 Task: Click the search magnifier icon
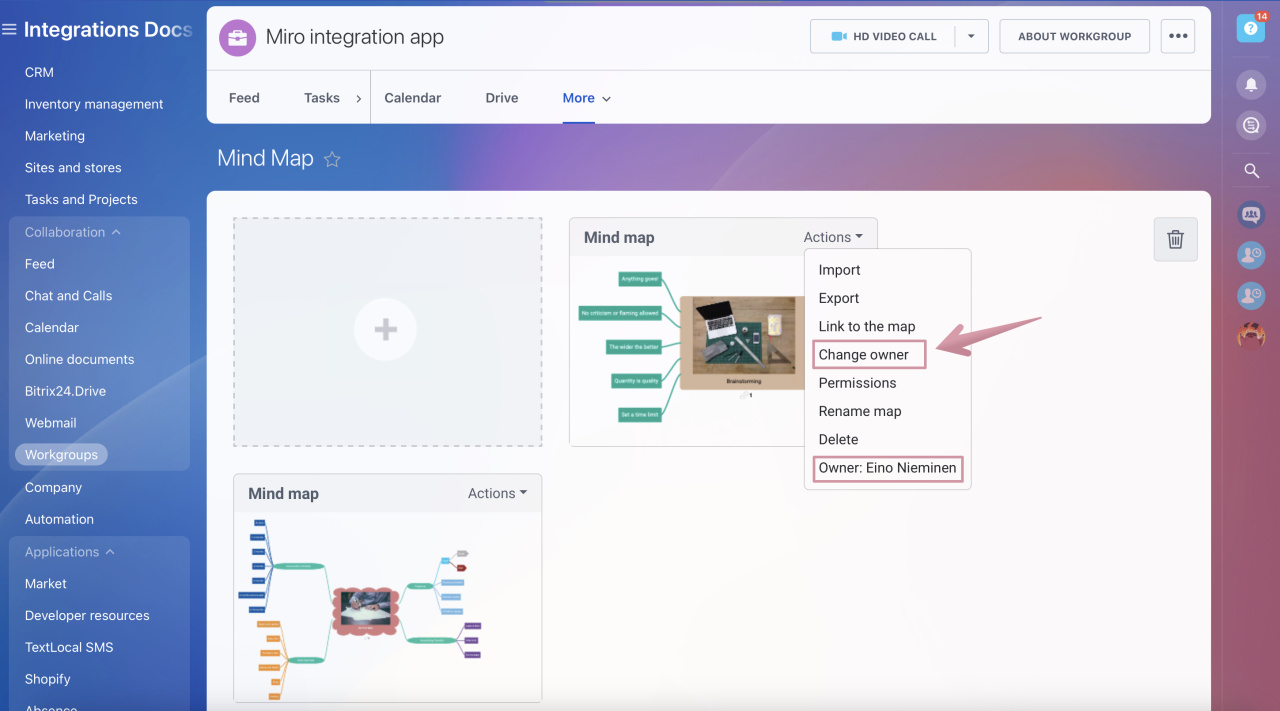(1251, 171)
